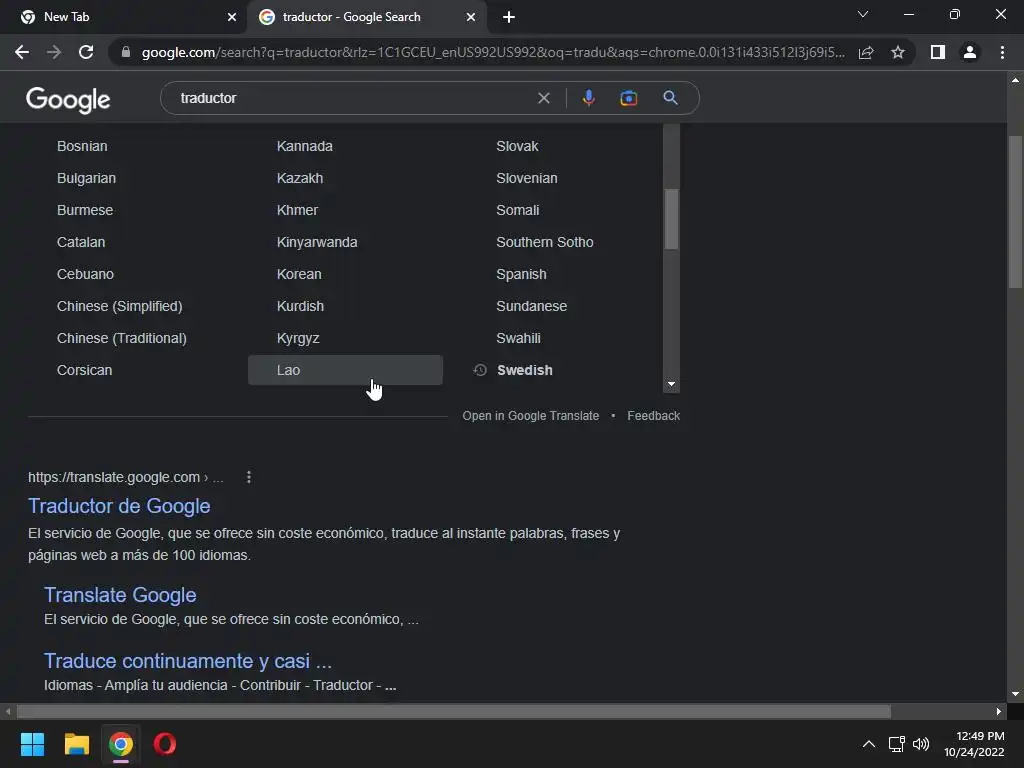Click the three-dot menu beside translate.google.com result
Viewport: 1024px width, 768px height.
coord(249,477)
